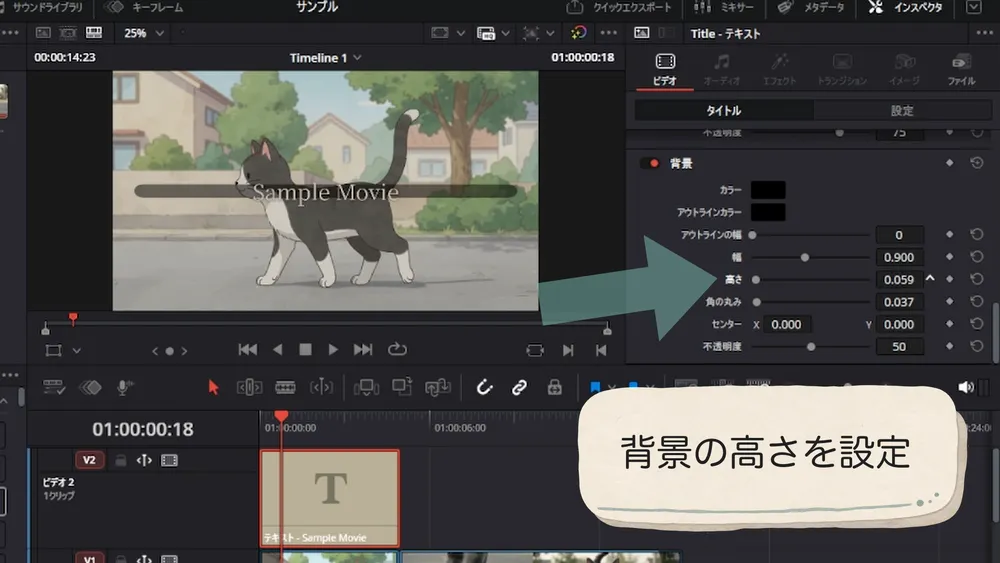Click the 高さ slider handle

pyautogui.click(x=756, y=280)
